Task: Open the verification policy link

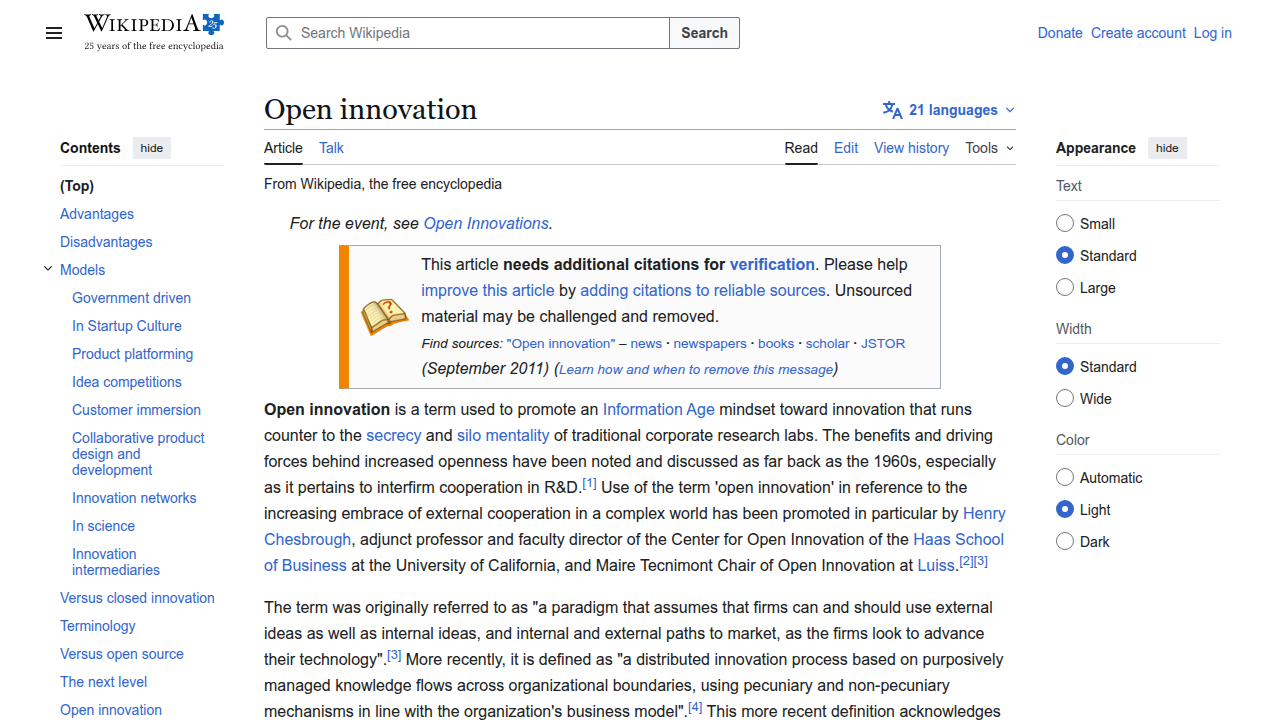Action: pos(772,264)
